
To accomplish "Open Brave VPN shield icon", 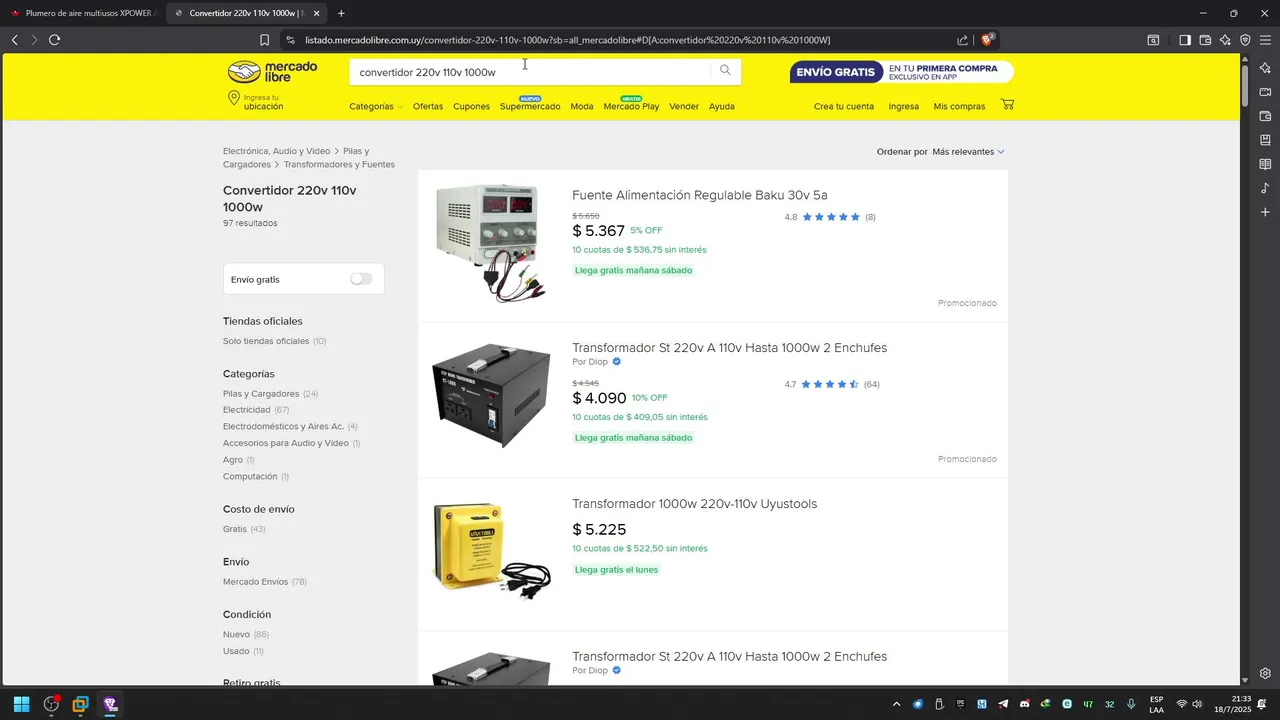I will click(x=1245, y=40).
